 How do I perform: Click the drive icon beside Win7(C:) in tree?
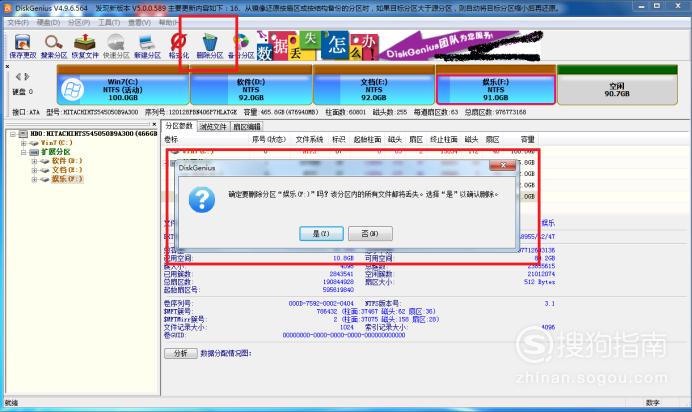tap(34, 143)
